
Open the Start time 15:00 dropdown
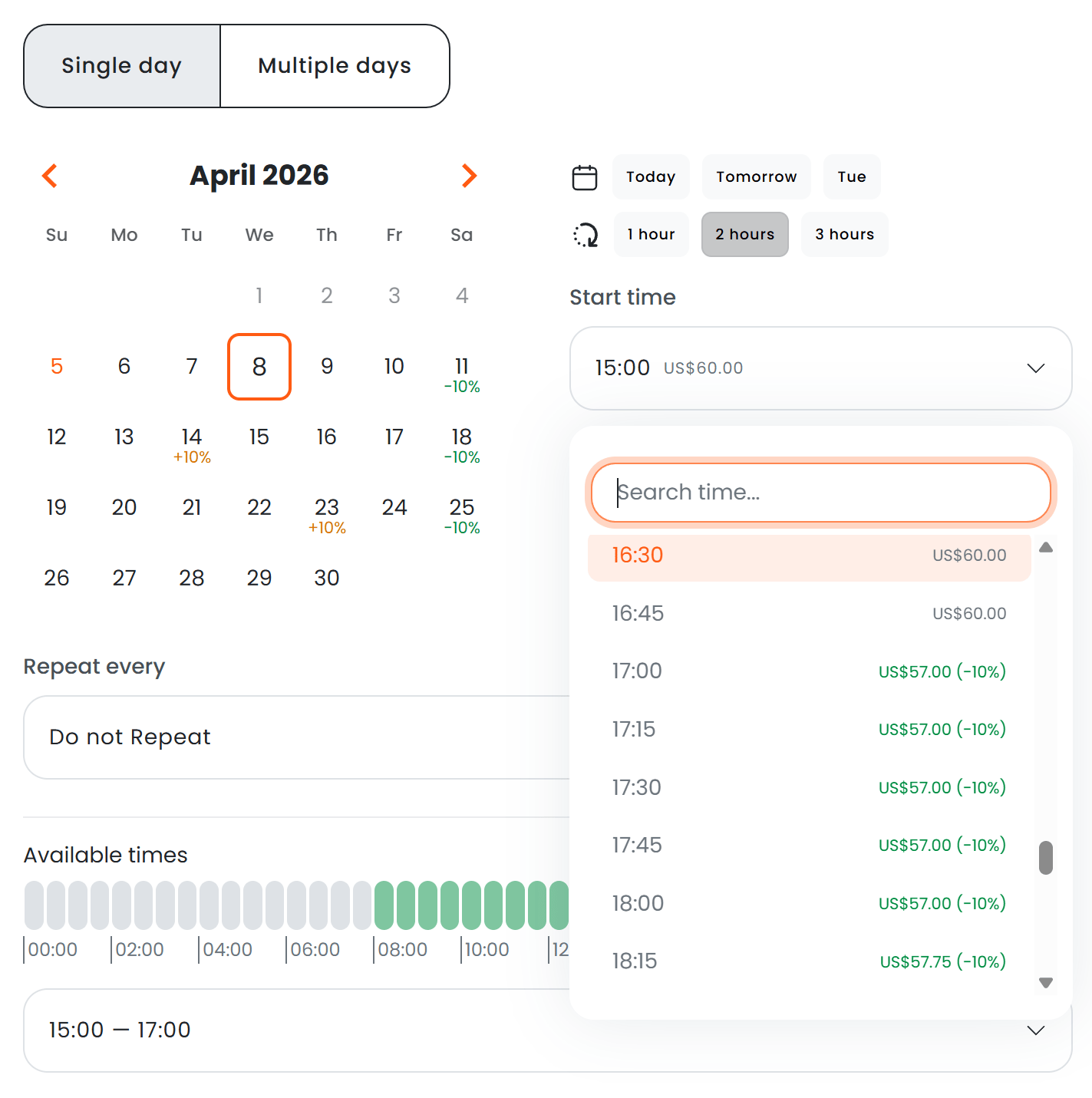click(x=820, y=368)
